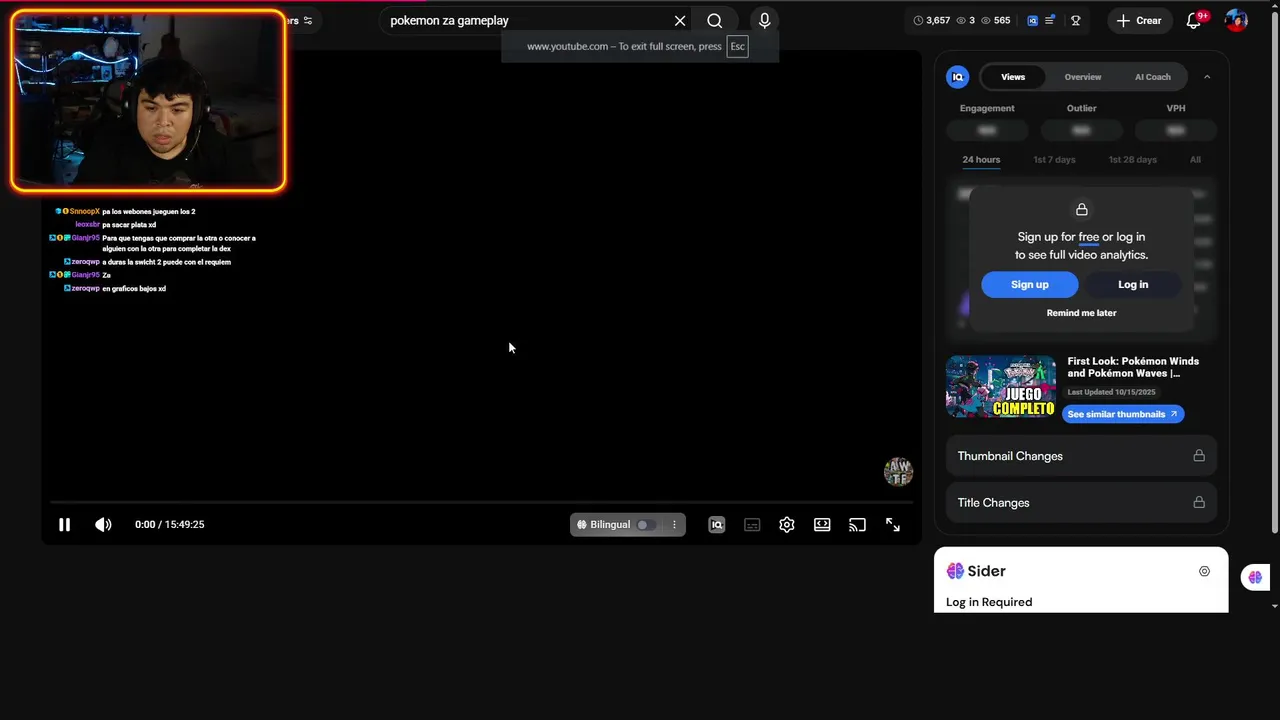
Task: Pause the video playback
Action: click(x=64, y=524)
